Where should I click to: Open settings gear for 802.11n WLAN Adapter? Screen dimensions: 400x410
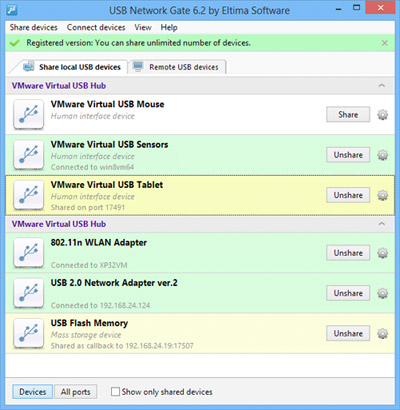pyautogui.click(x=382, y=253)
